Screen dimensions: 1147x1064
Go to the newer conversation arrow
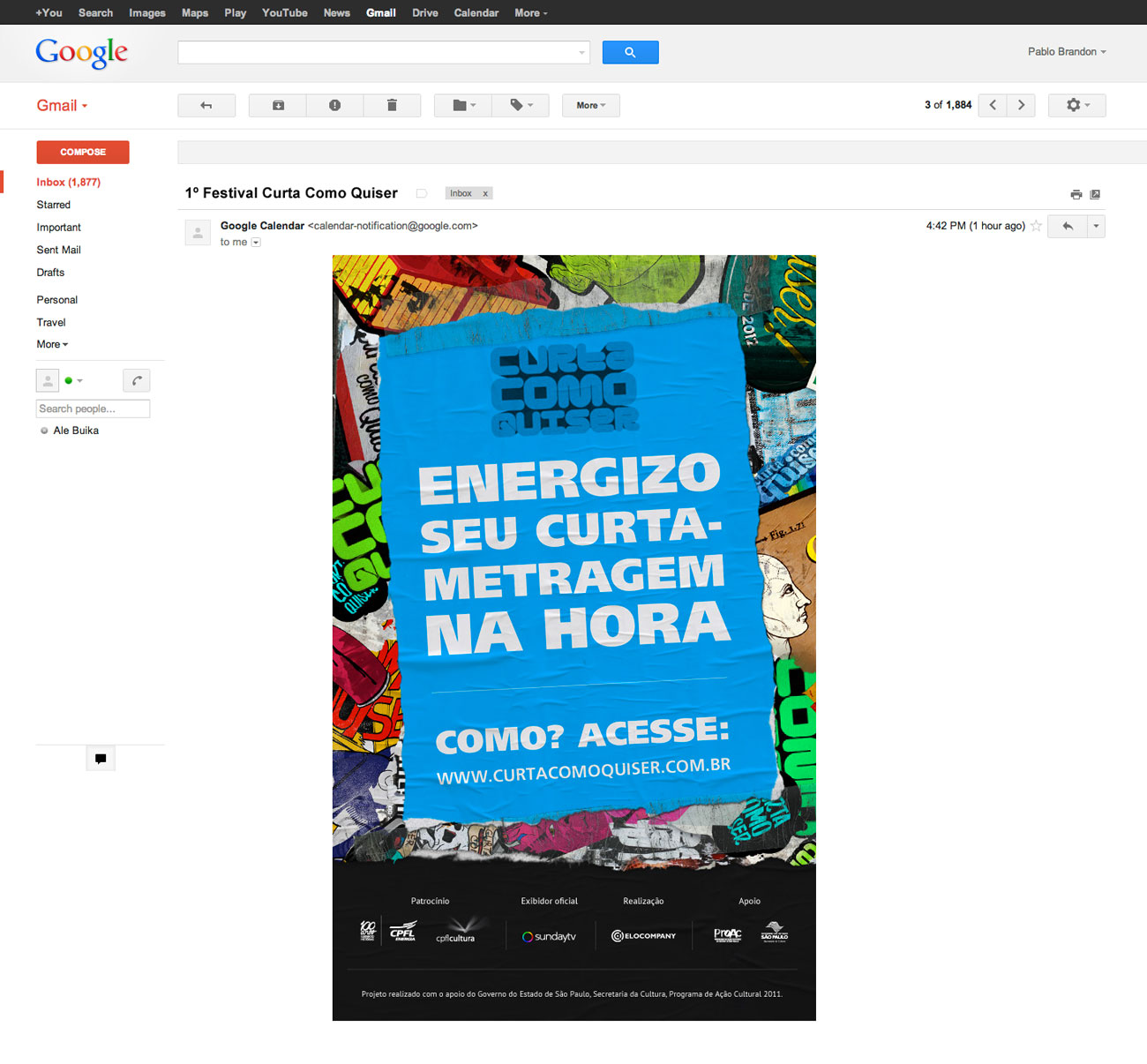[993, 106]
